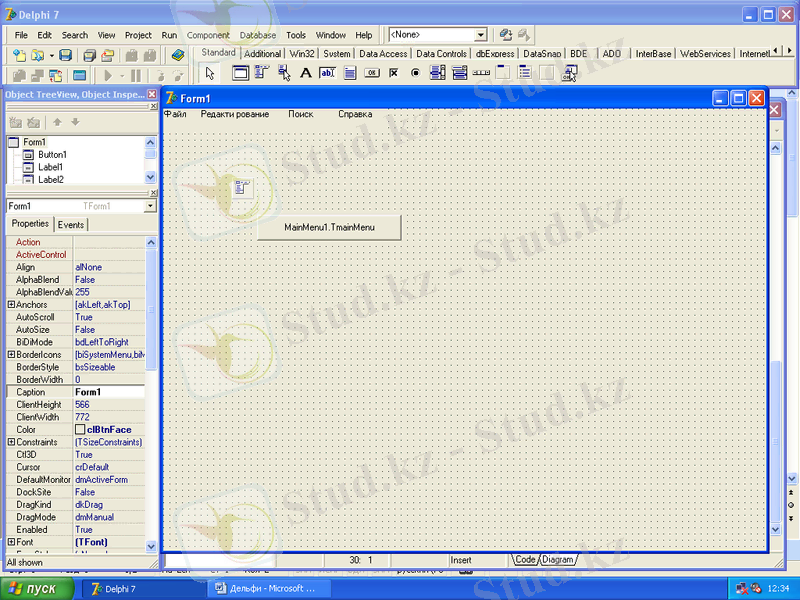The image size is (800, 600).
Task: Switch to the Additional palette tab
Action: tap(262, 54)
